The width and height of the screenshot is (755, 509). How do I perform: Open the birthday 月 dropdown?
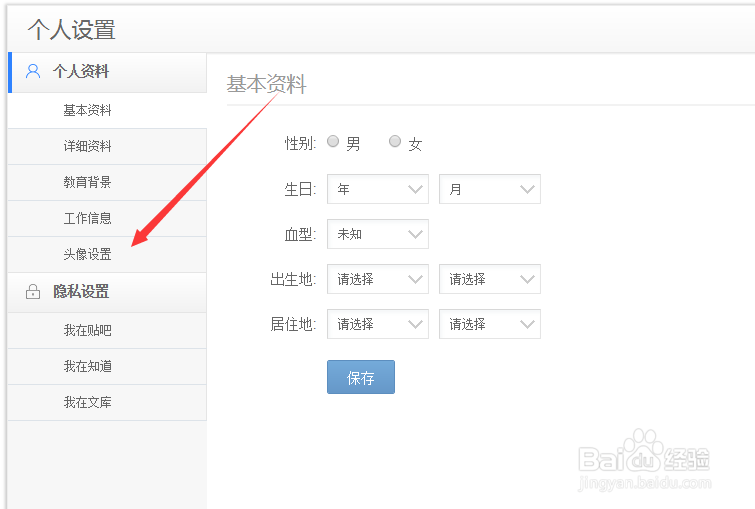click(490, 189)
